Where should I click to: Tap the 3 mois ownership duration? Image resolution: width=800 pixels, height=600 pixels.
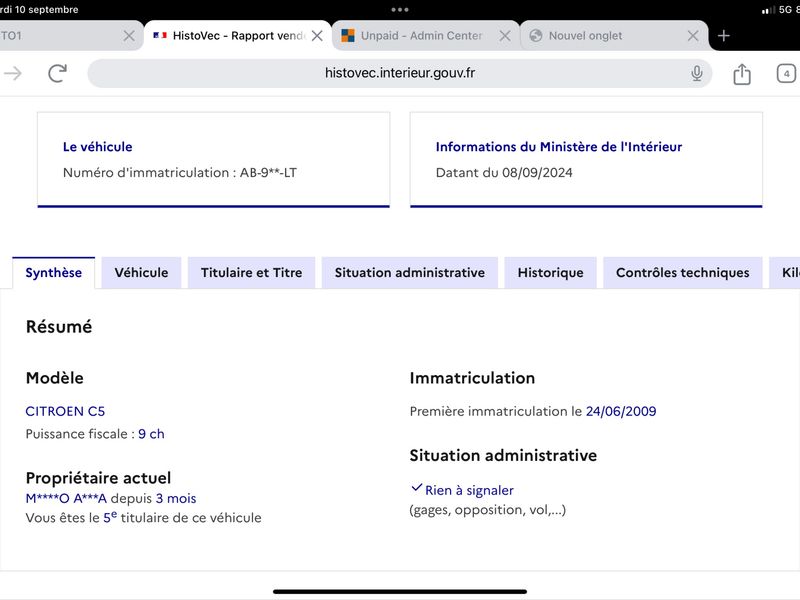(176, 498)
